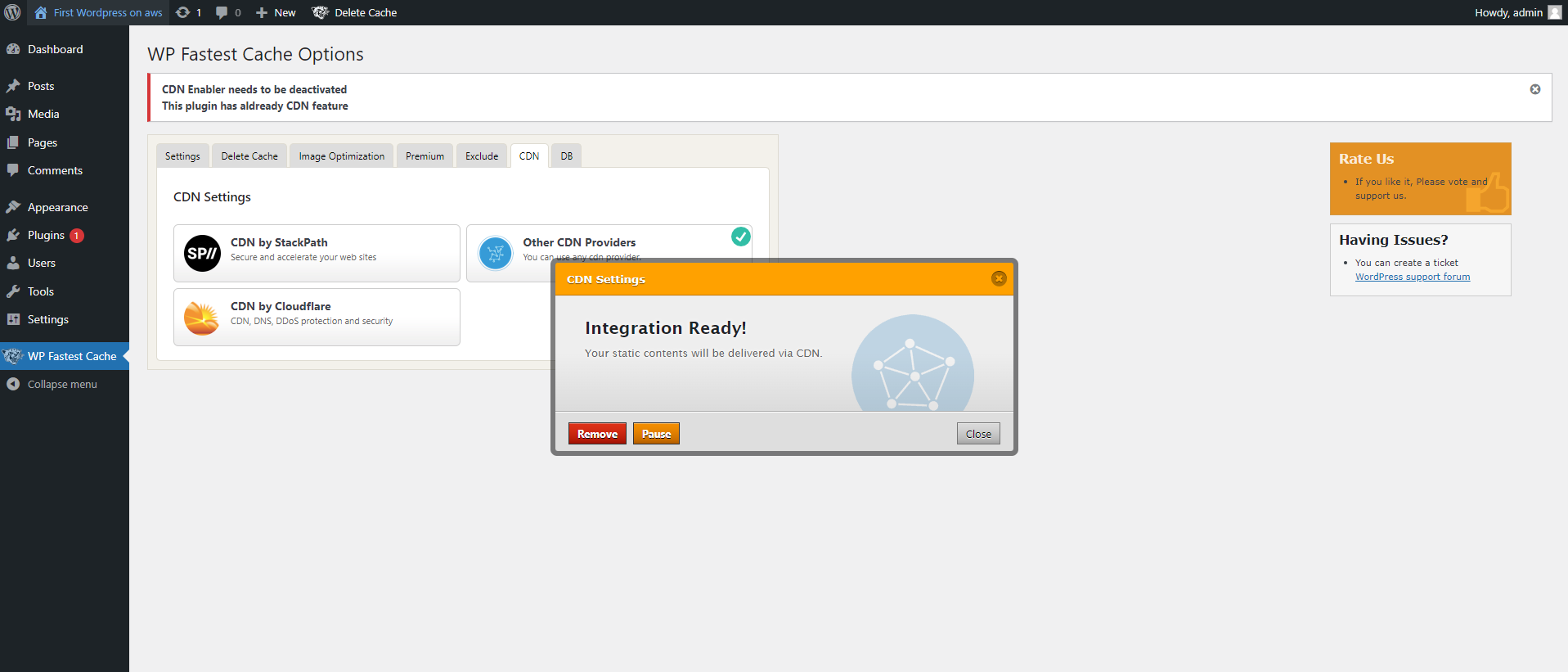Click the Users icon in sidebar
Image resolution: width=1568 pixels, height=672 pixels.
click(x=13, y=263)
